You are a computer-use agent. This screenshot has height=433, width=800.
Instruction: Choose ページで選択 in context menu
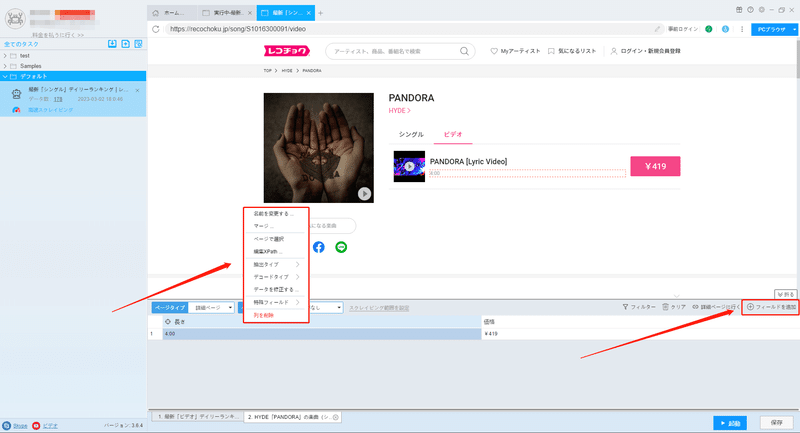pyautogui.click(x=269, y=239)
